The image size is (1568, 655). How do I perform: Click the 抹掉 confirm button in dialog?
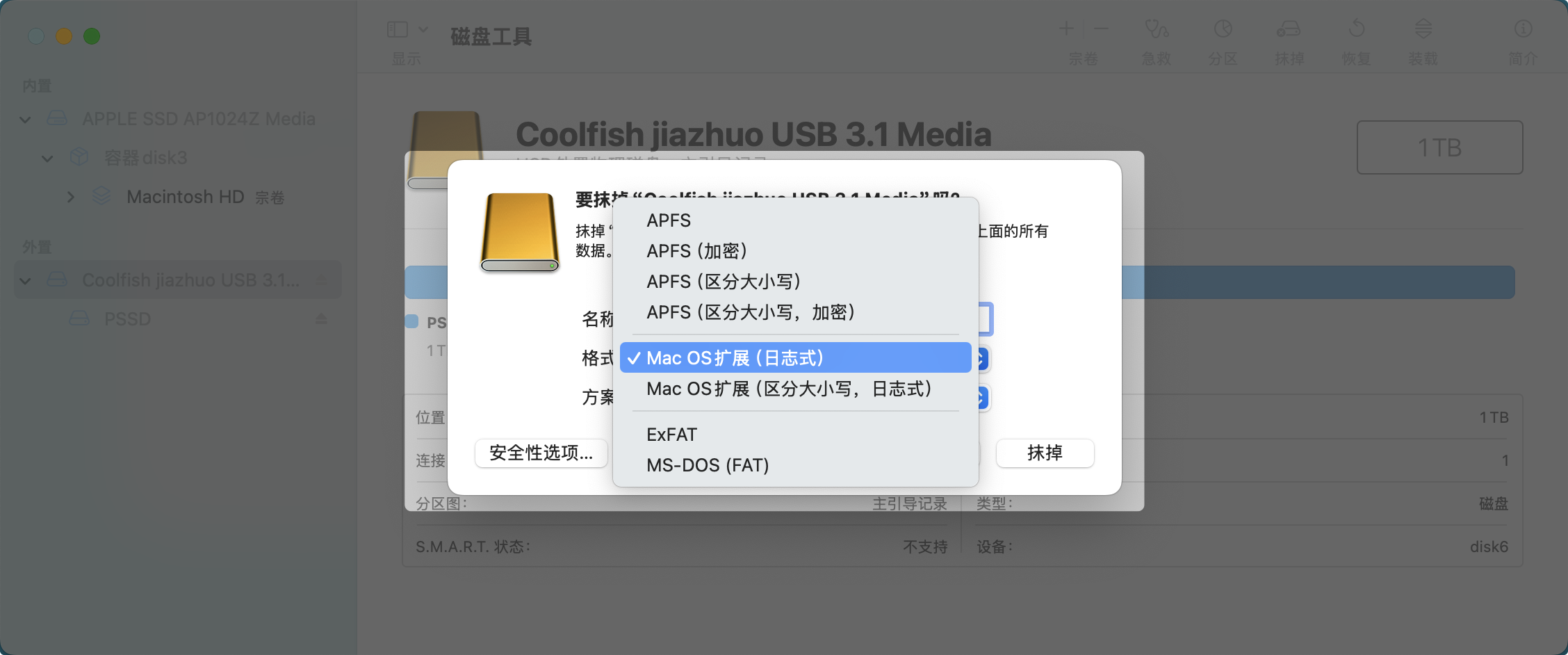[1045, 453]
